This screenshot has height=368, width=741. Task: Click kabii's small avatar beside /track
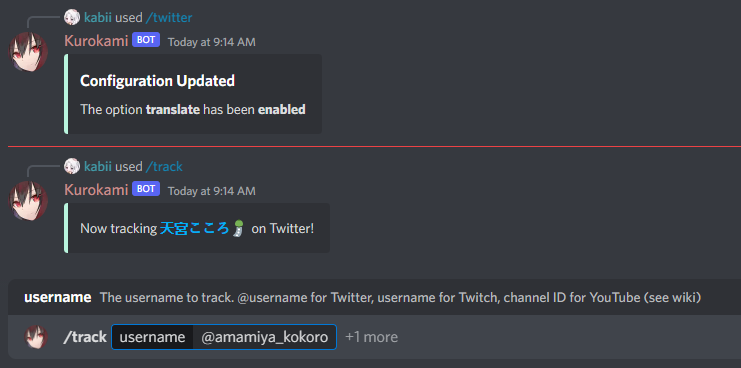(72, 166)
